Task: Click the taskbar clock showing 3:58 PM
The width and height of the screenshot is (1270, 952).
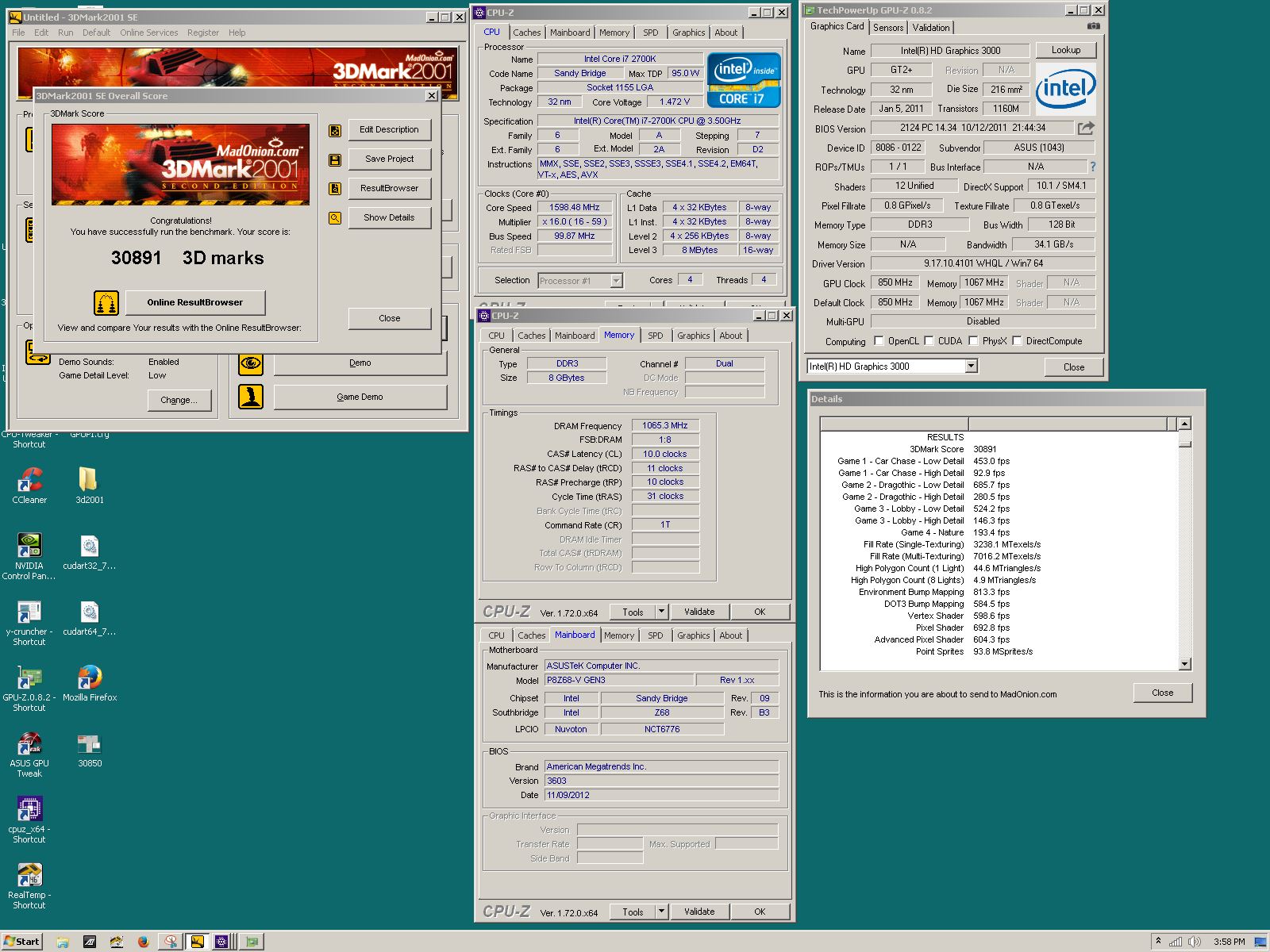Action: [x=1229, y=942]
